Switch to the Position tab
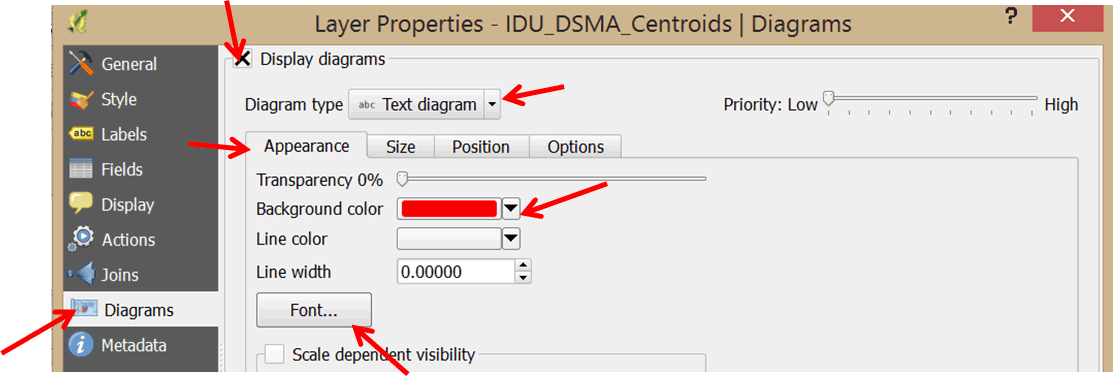Screen dimensions: 1113x376 481,147
